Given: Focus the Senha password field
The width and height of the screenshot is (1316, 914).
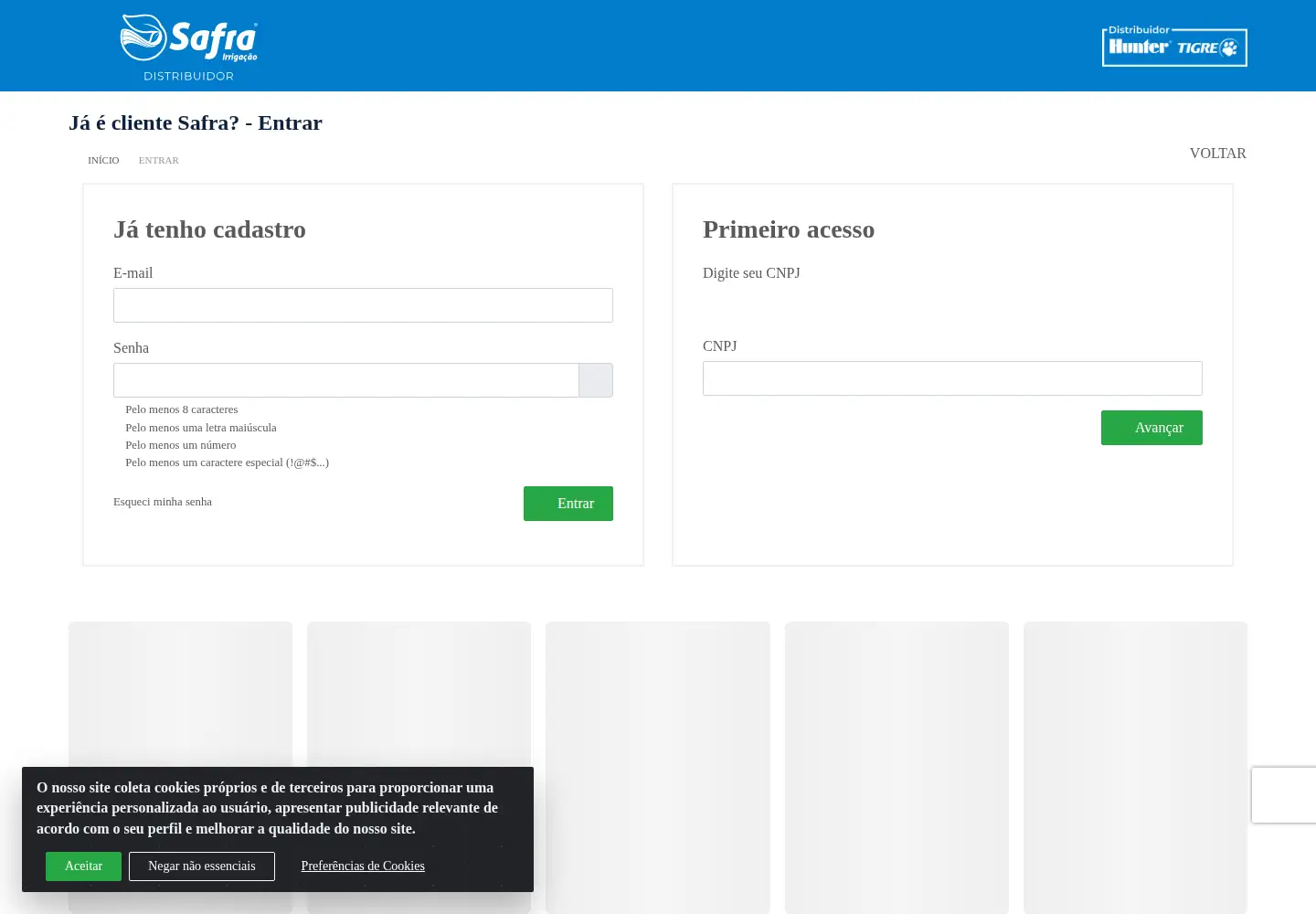Looking at the screenshot, I should tap(346, 380).
